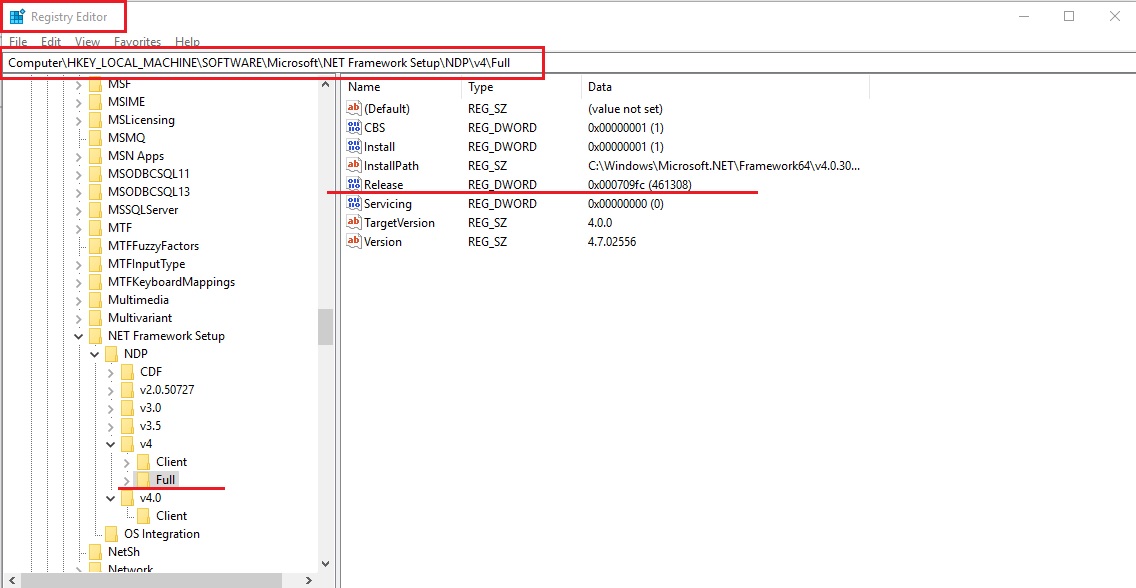
Task: Open the File menu
Action: [18, 42]
